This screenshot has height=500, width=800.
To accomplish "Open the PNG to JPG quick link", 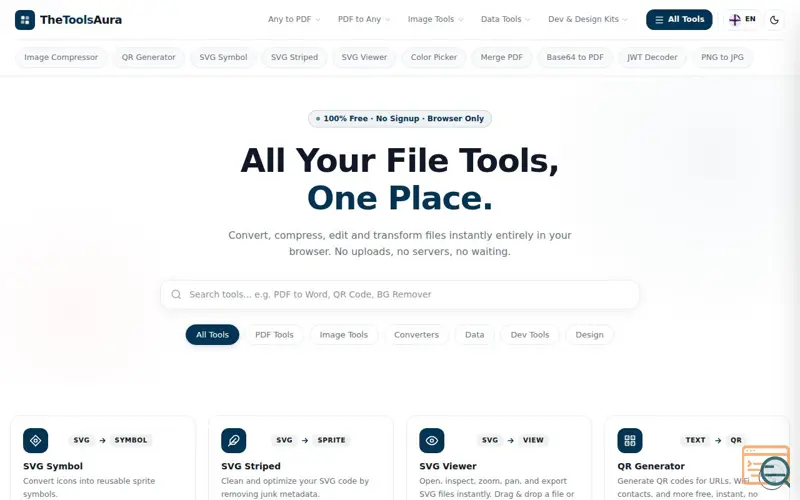I will pyautogui.click(x=722, y=57).
